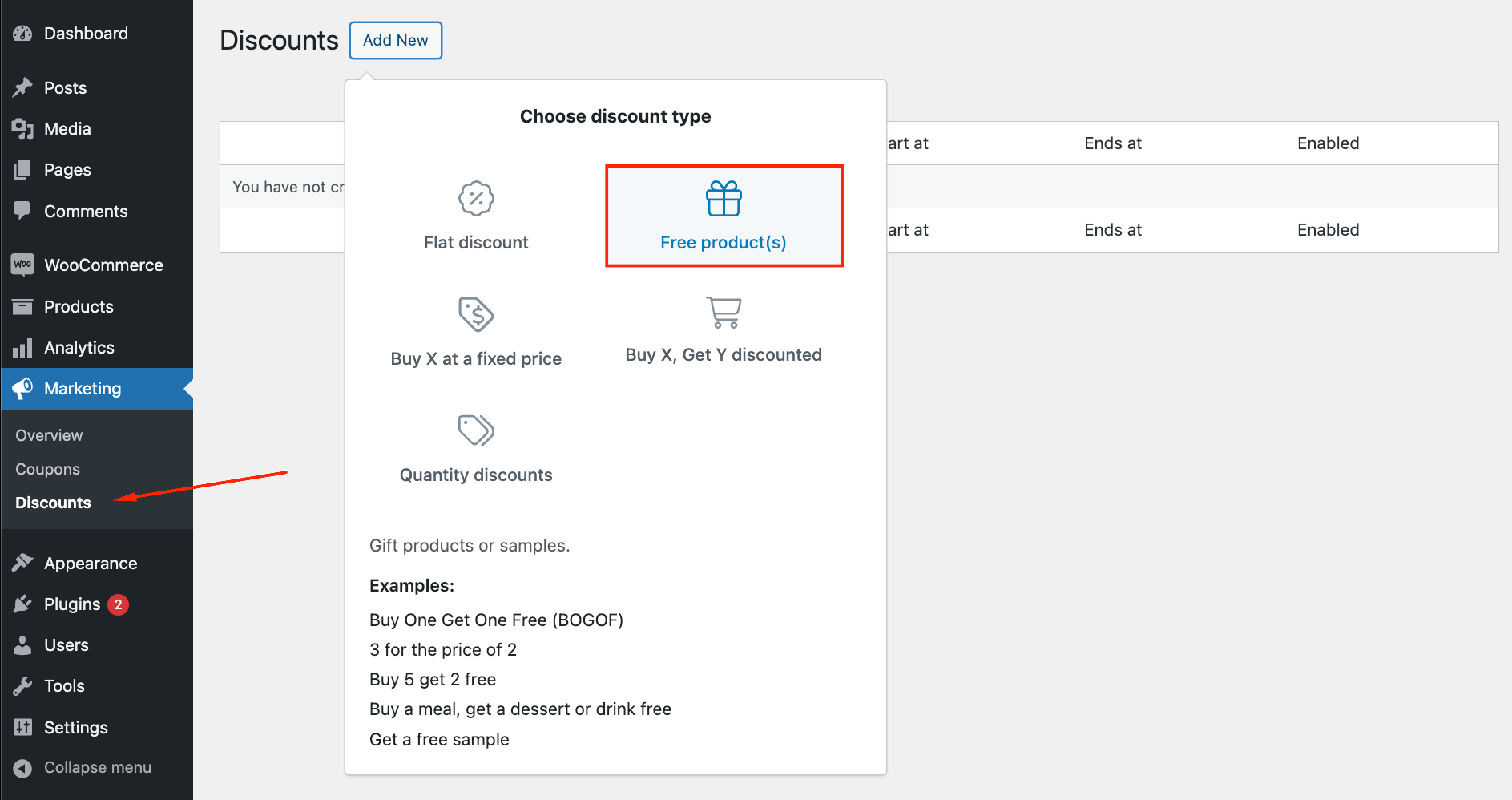Viewport: 1512px width, 800px height.
Task: Click the Media library icon
Action: tap(23, 128)
